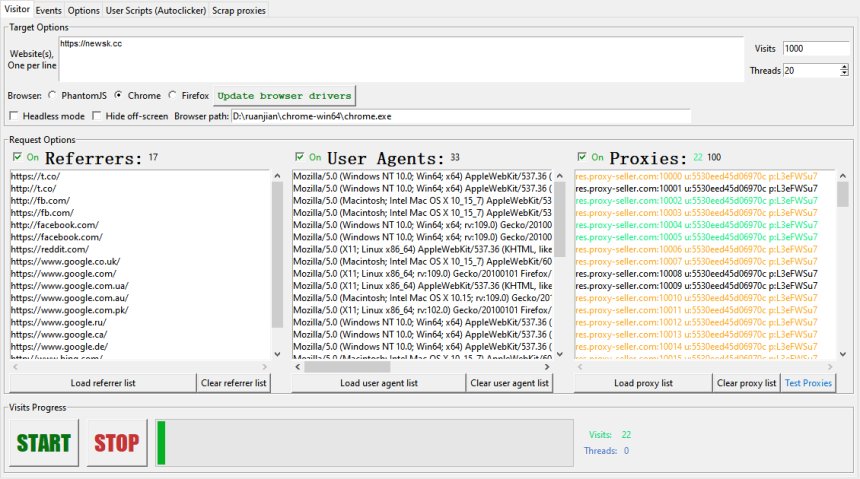
Task: Increase Threads with the up arrow
Action: [844, 67]
